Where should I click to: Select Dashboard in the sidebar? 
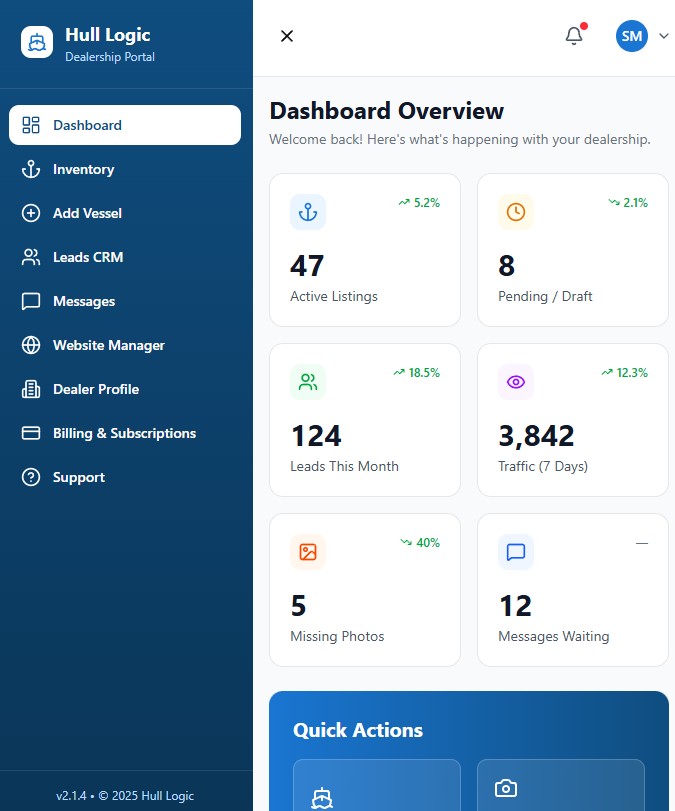click(x=125, y=125)
